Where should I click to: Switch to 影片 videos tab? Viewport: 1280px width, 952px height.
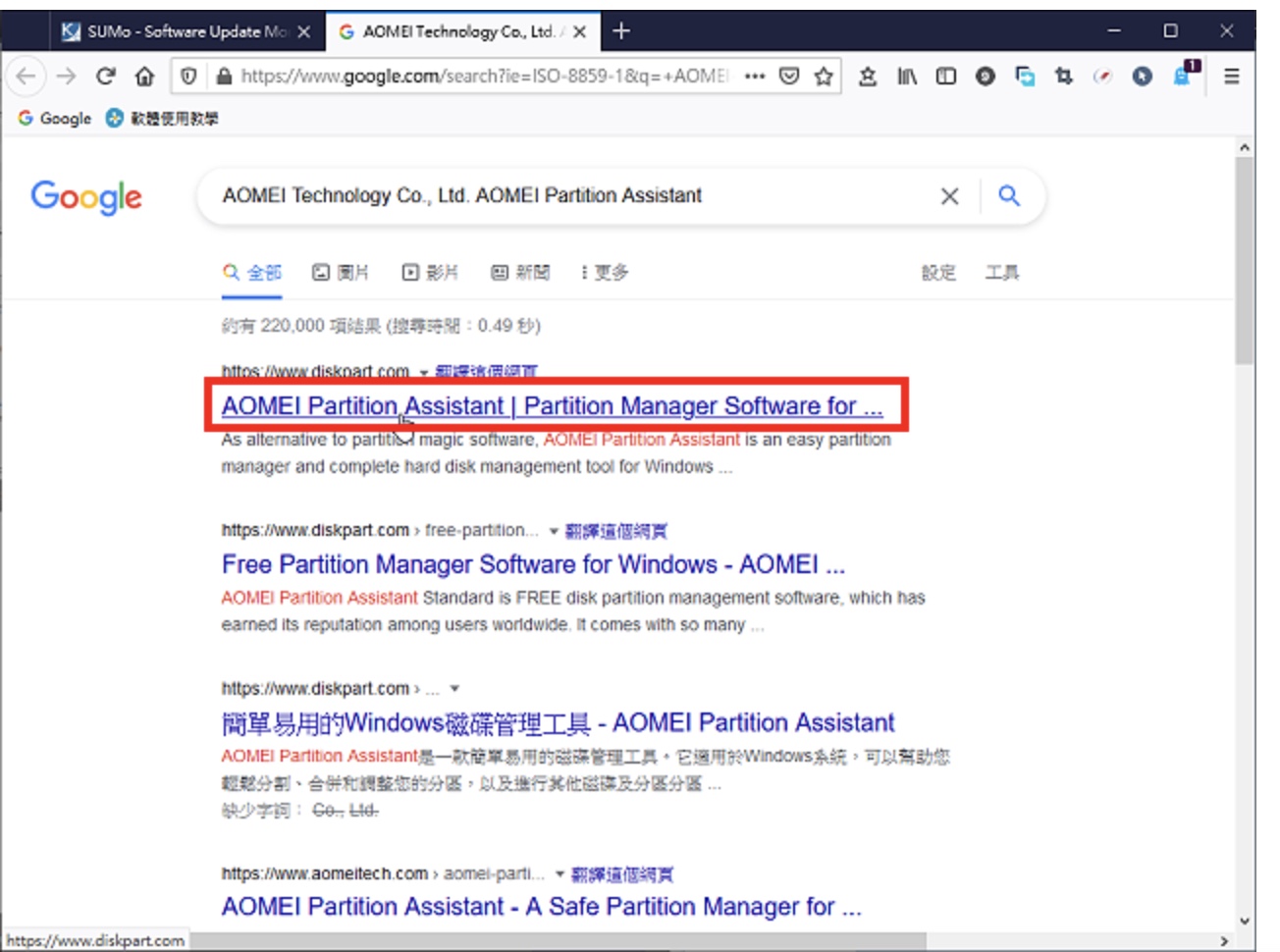click(430, 273)
